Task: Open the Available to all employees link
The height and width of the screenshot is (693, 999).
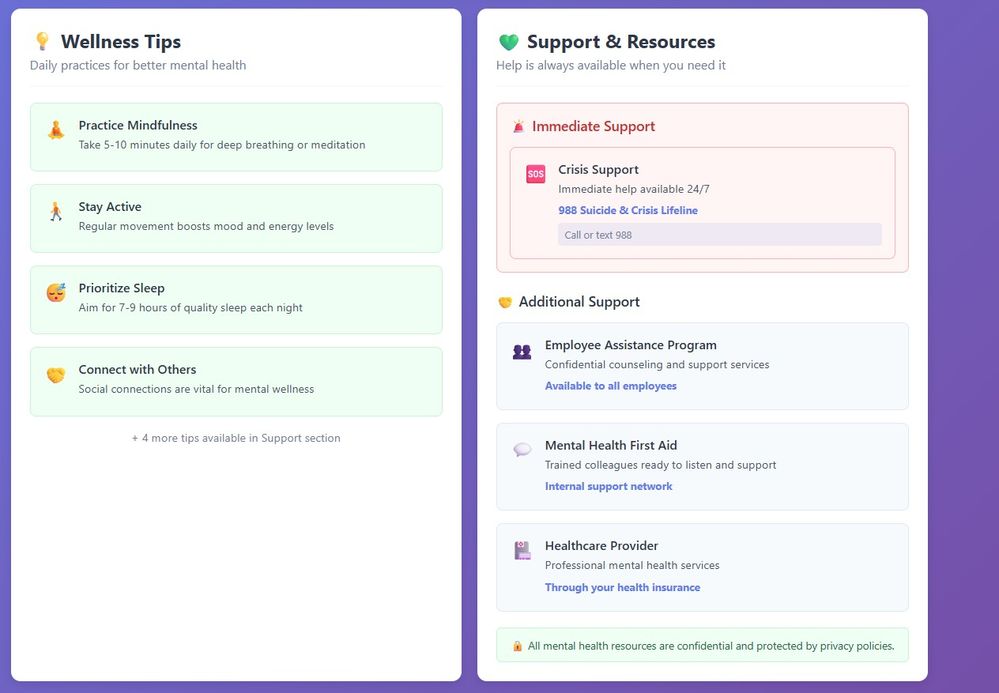Action: coord(610,386)
